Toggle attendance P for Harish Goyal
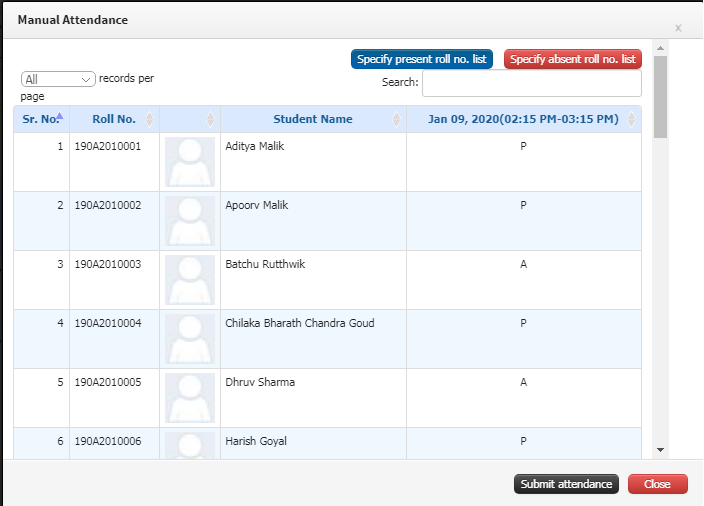Screen dimensions: 704x506 coord(523,441)
